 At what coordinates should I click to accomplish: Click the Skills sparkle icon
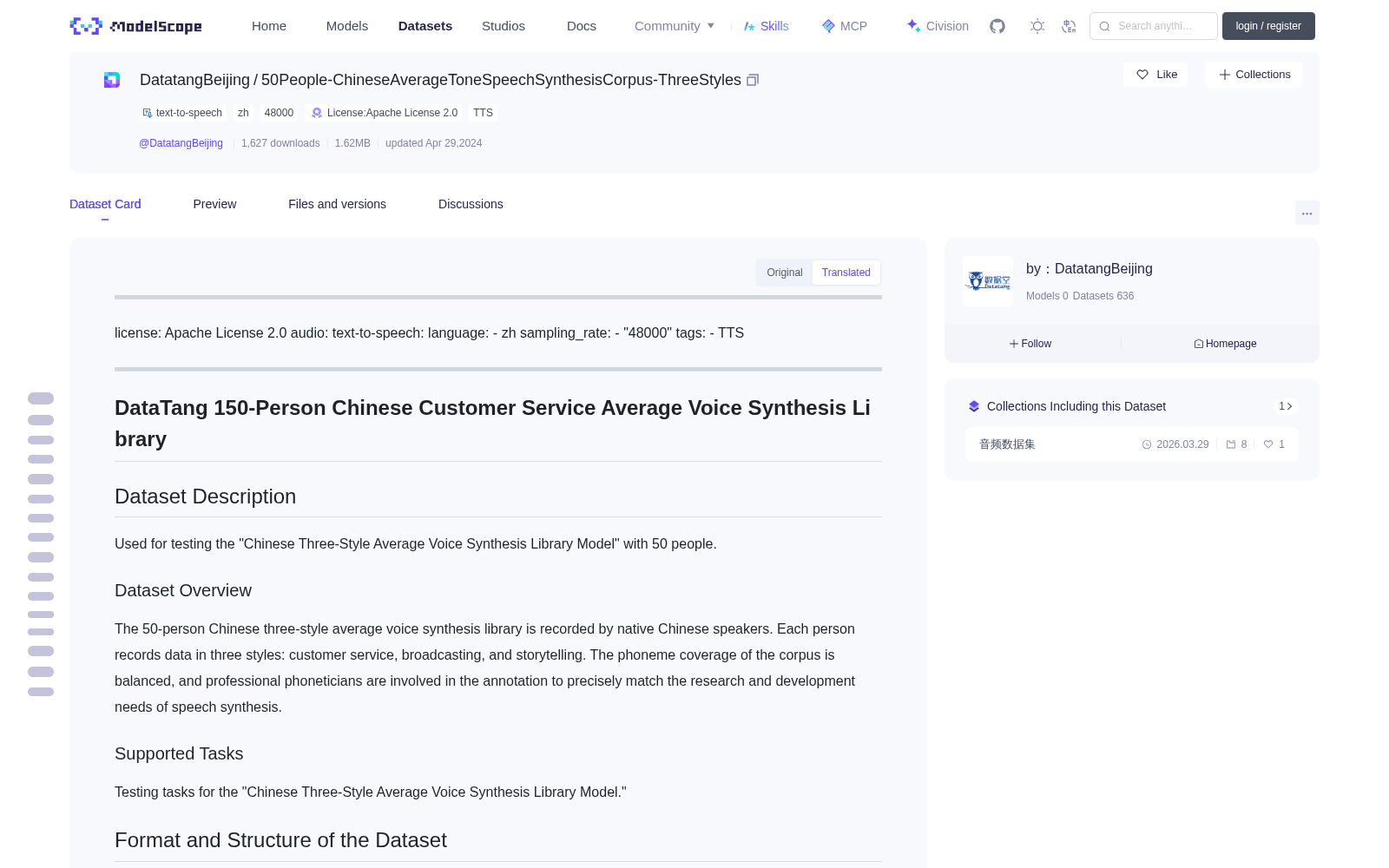pyautogui.click(x=749, y=26)
